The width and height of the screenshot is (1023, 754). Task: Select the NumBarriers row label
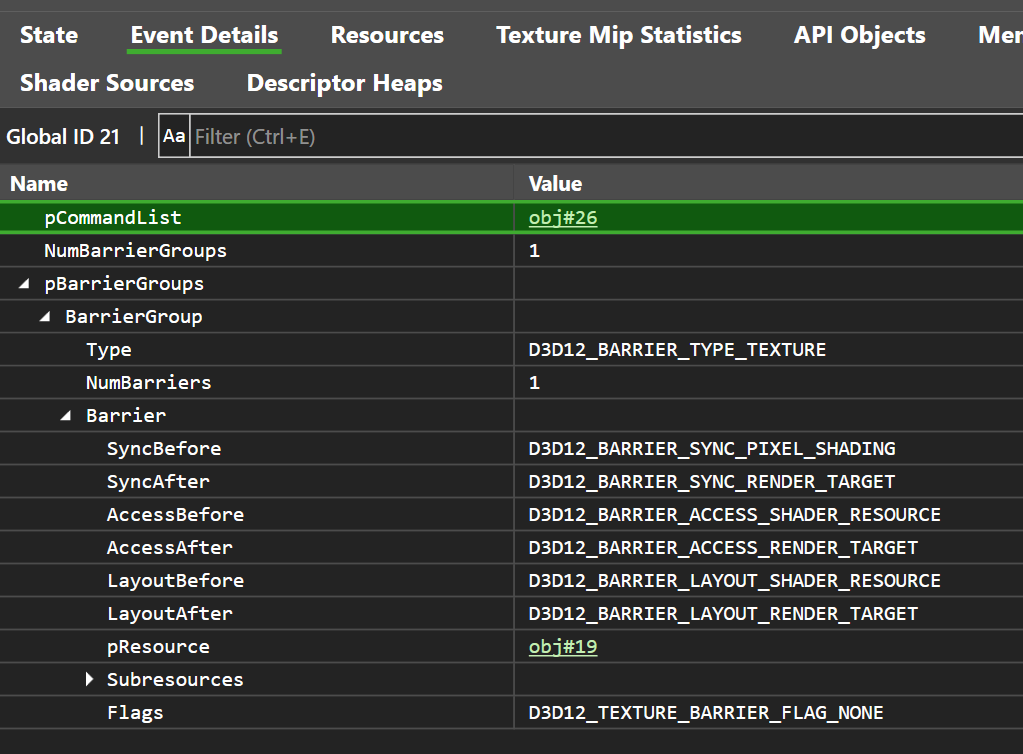(149, 383)
